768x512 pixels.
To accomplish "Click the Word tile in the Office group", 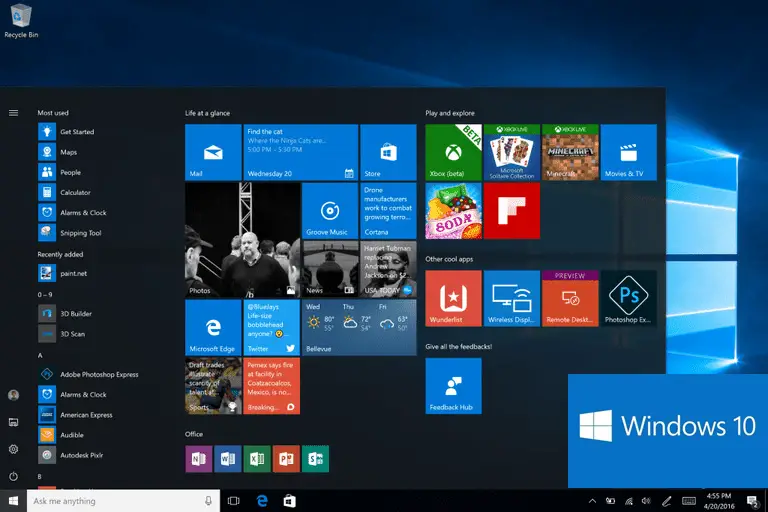I will coord(228,459).
